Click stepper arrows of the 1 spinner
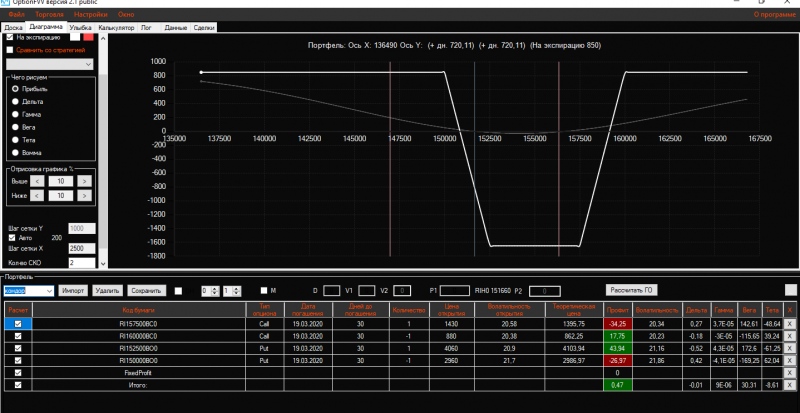 click(237, 290)
